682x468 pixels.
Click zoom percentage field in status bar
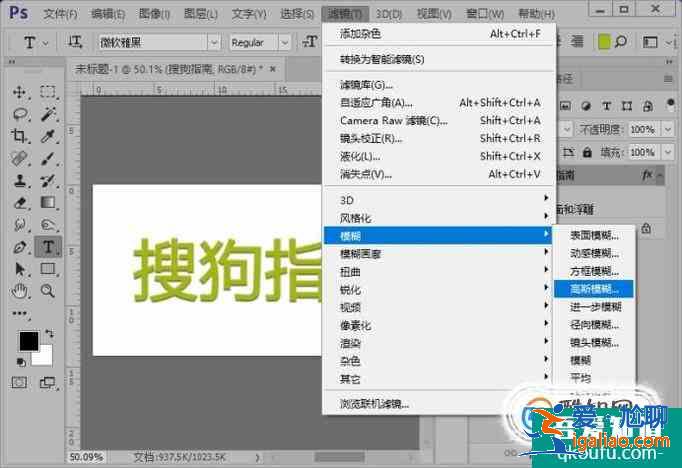click(87, 457)
